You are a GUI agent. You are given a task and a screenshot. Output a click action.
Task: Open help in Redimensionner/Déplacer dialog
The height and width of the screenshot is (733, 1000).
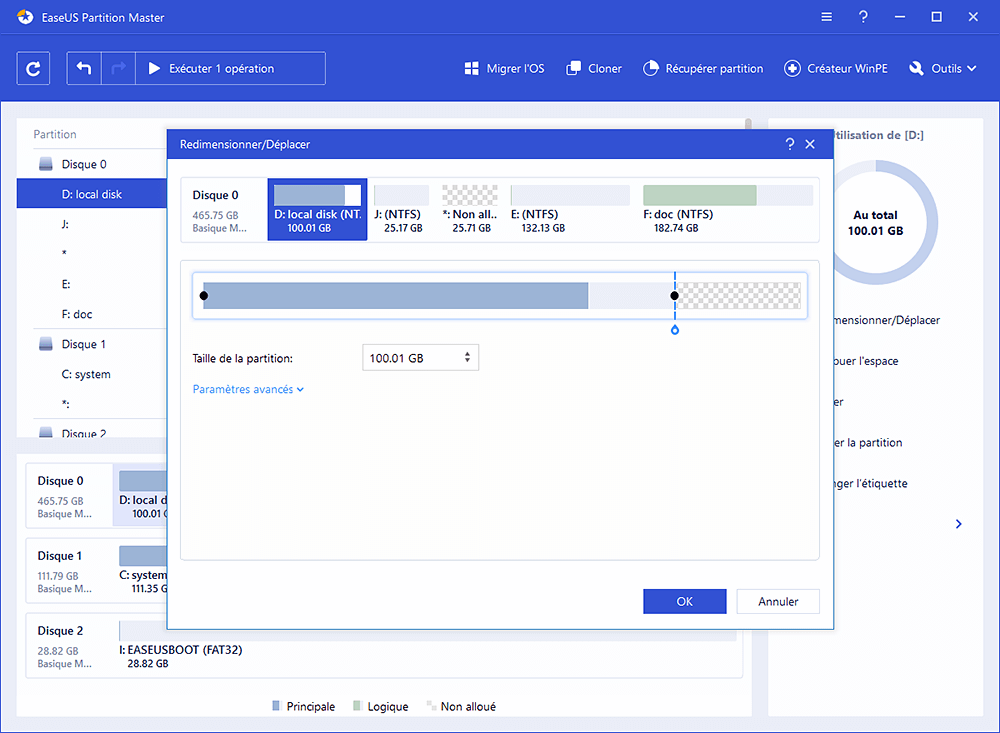point(790,144)
